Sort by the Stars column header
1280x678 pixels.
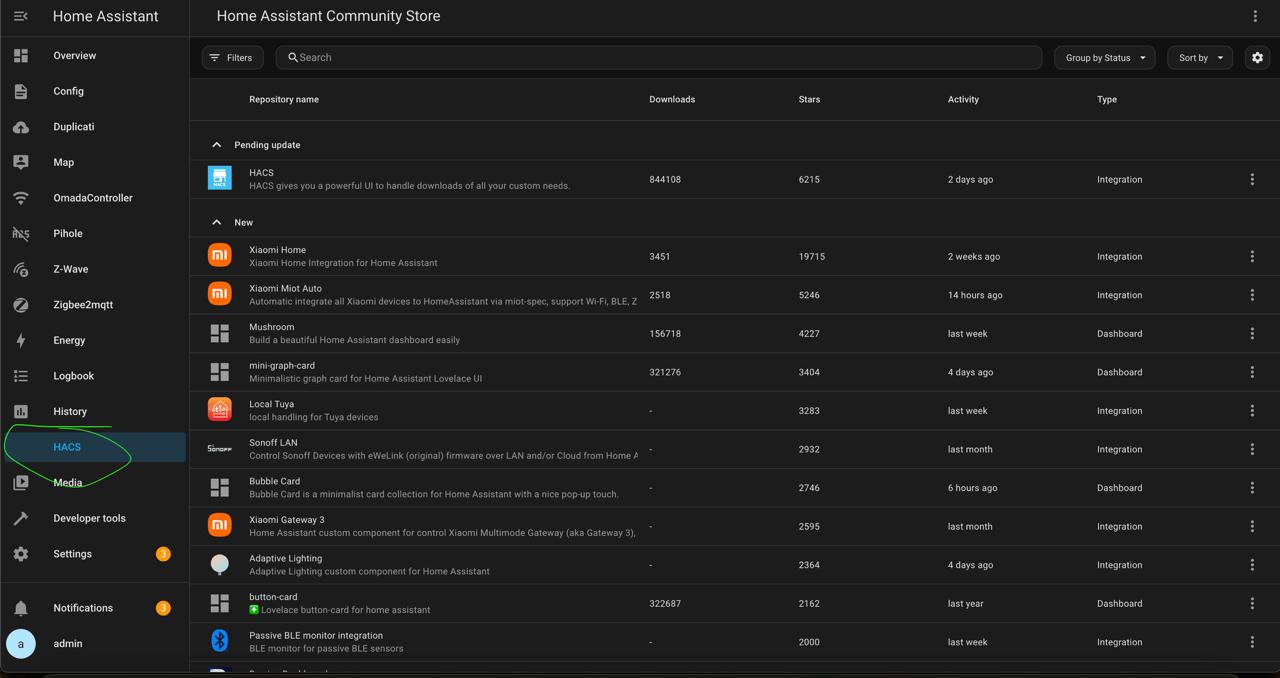click(809, 99)
